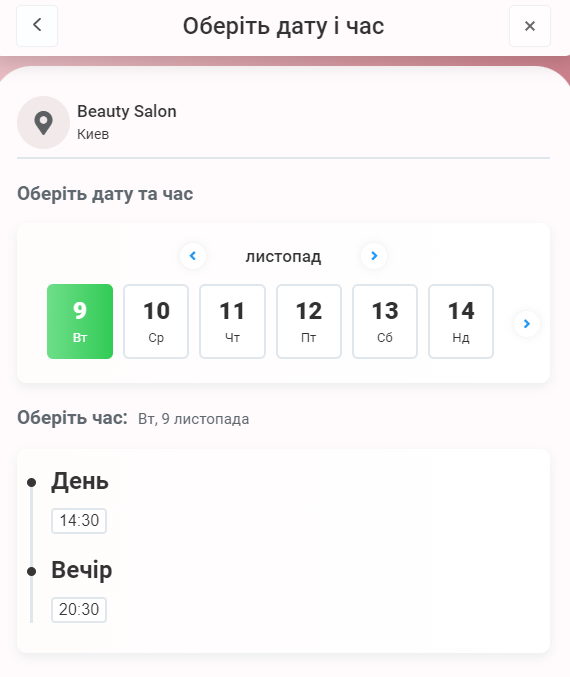Select Thursday the 11th
The image size is (570, 677).
(x=232, y=321)
